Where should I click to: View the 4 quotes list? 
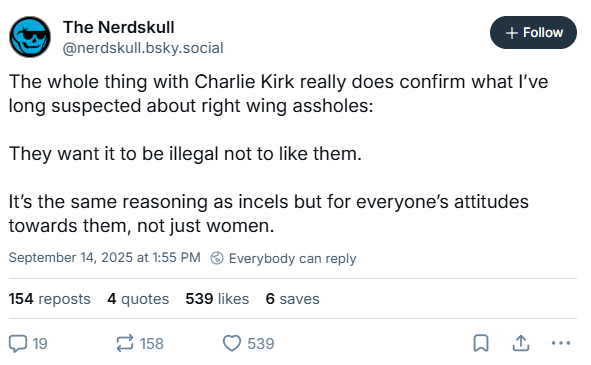pos(138,299)
